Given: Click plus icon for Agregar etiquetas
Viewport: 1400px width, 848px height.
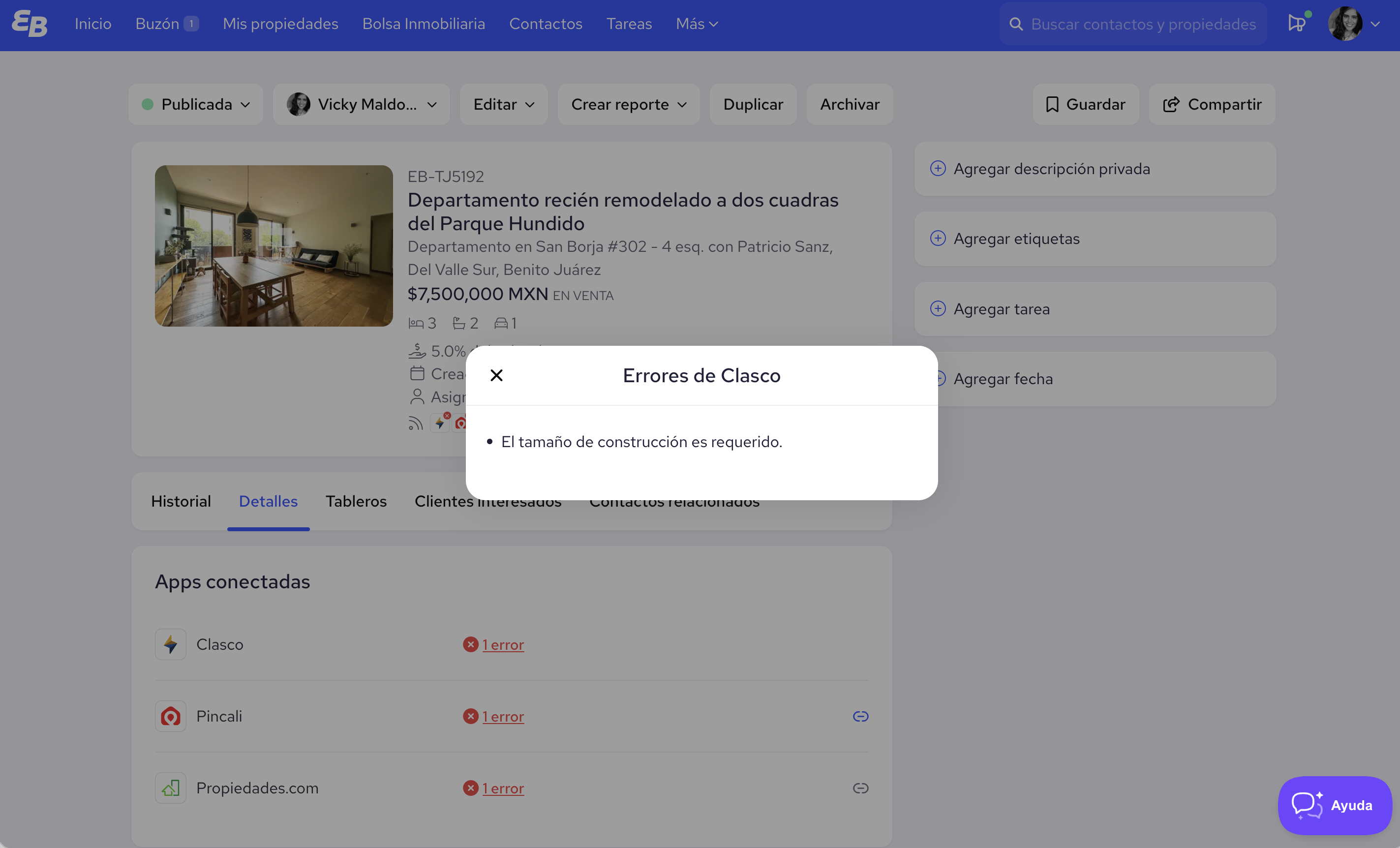Looking at the screenshot, I should pos(938,239).
